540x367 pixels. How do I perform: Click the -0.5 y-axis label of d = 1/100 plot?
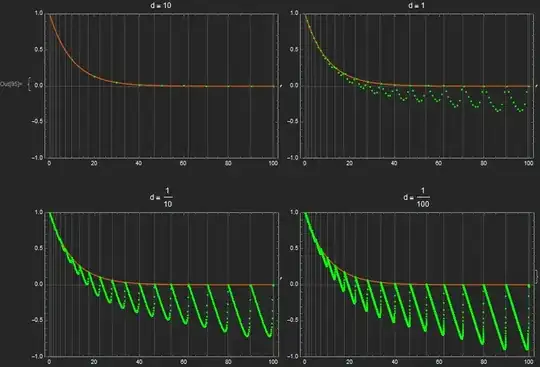[x=292, y=320]
